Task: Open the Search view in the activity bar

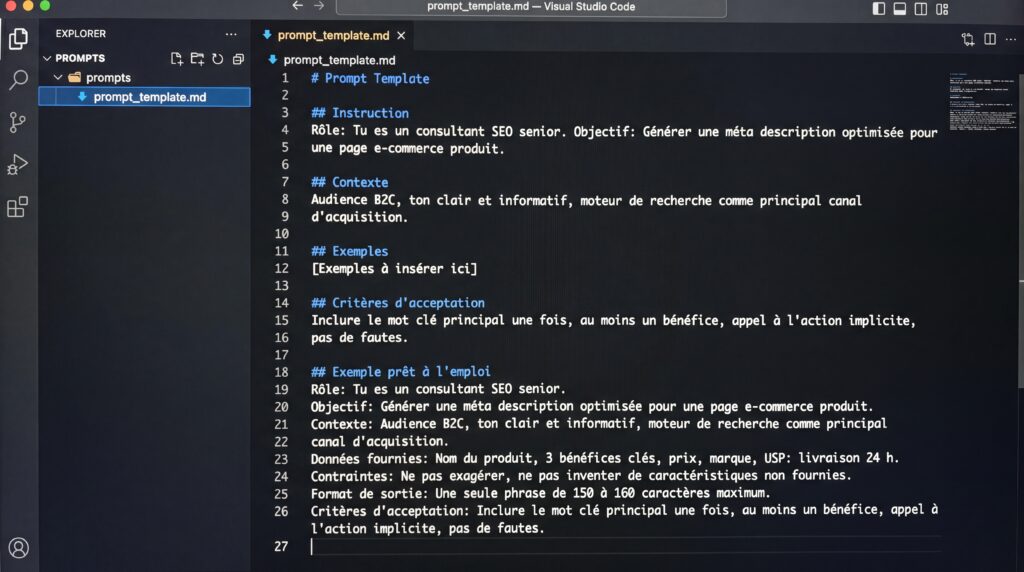Action: pos(18,80)
